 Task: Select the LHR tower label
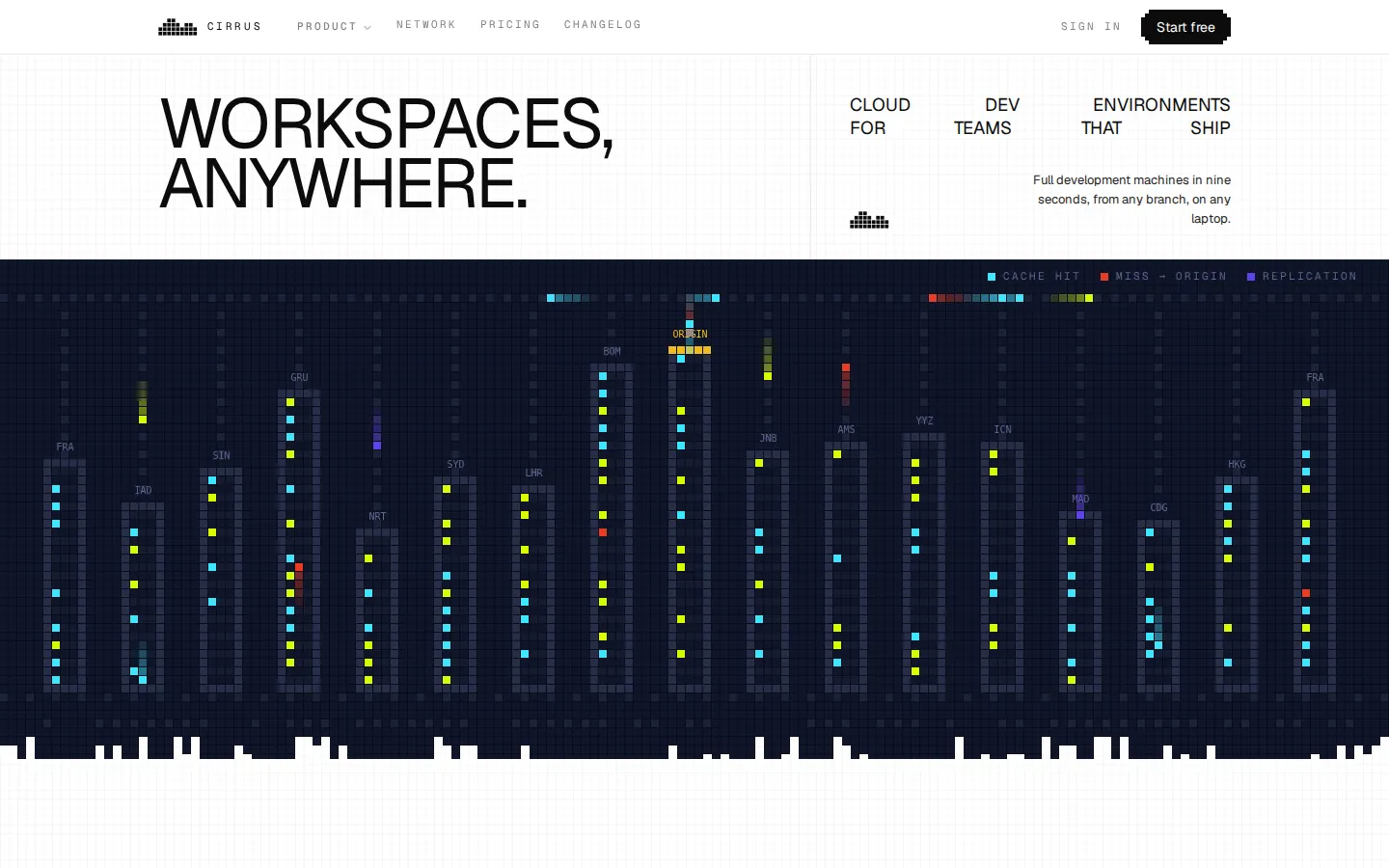533,474
